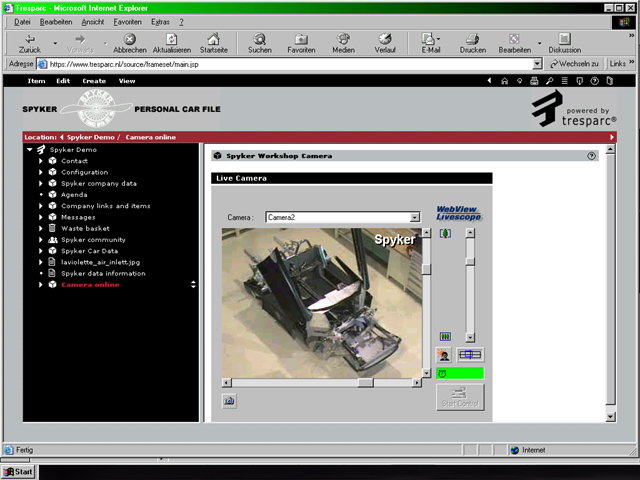Click the zoom slider thumb
Viewport: 640px width, 480px height.
point(470,261)
